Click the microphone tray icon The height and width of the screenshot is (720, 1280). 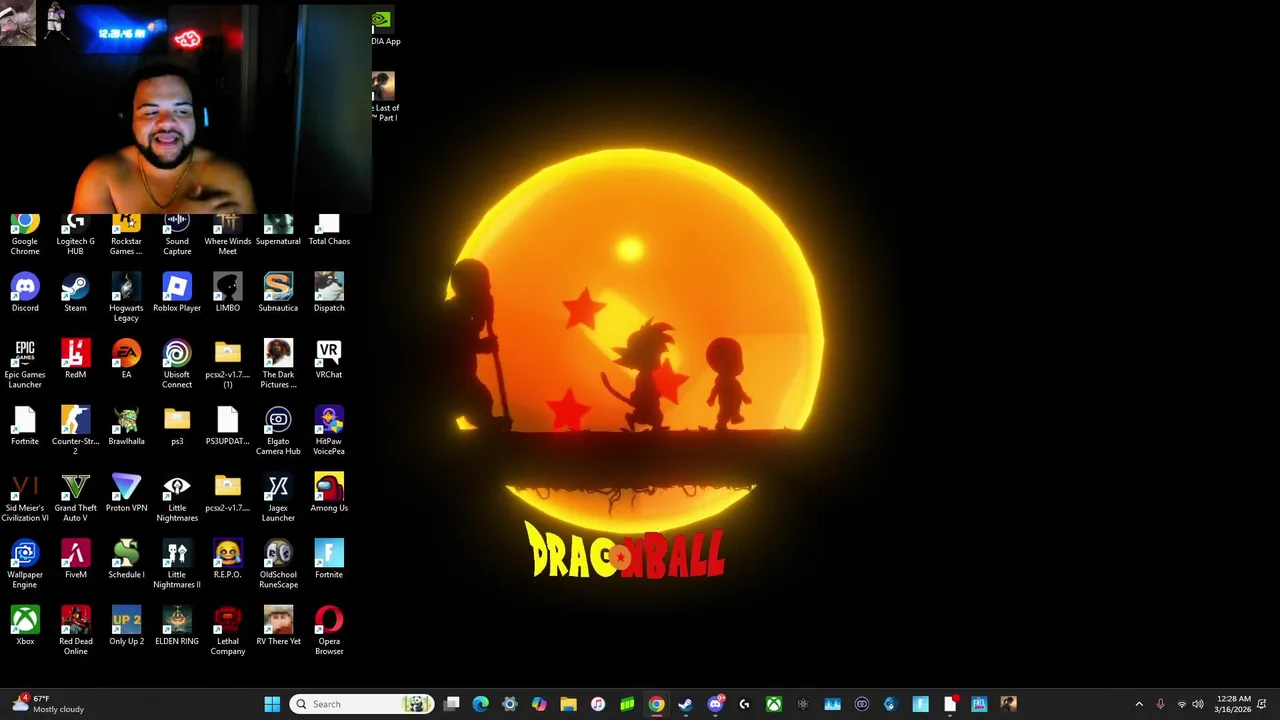1160,704
